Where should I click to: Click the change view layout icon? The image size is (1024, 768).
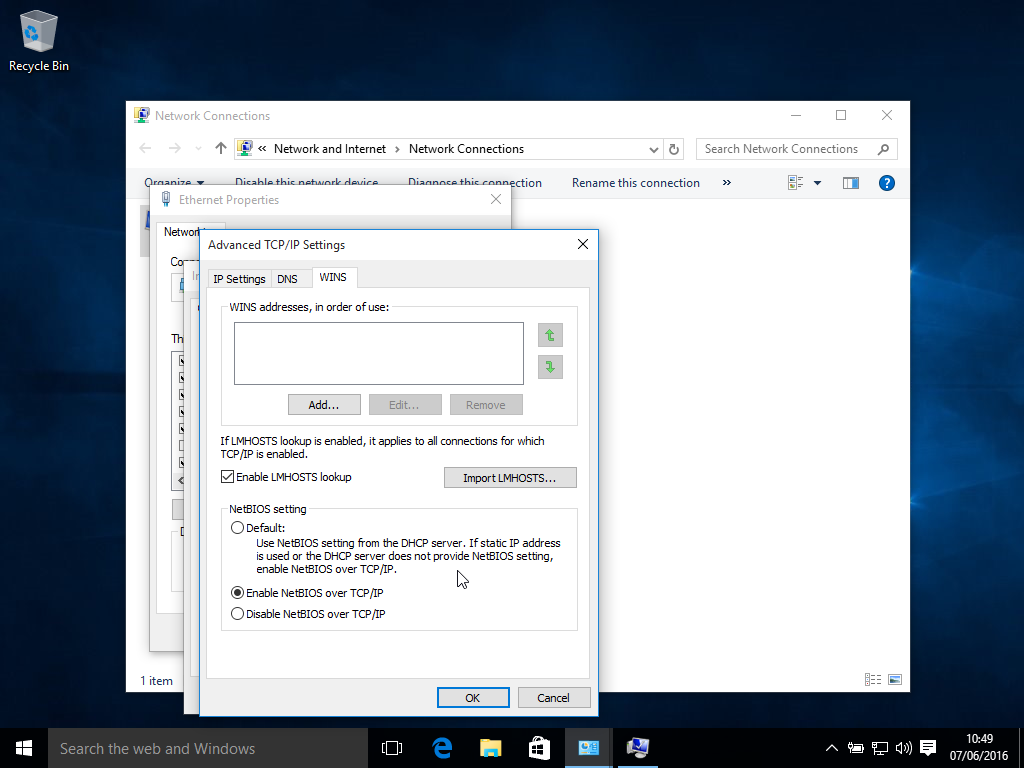click(x=795, y=183)
